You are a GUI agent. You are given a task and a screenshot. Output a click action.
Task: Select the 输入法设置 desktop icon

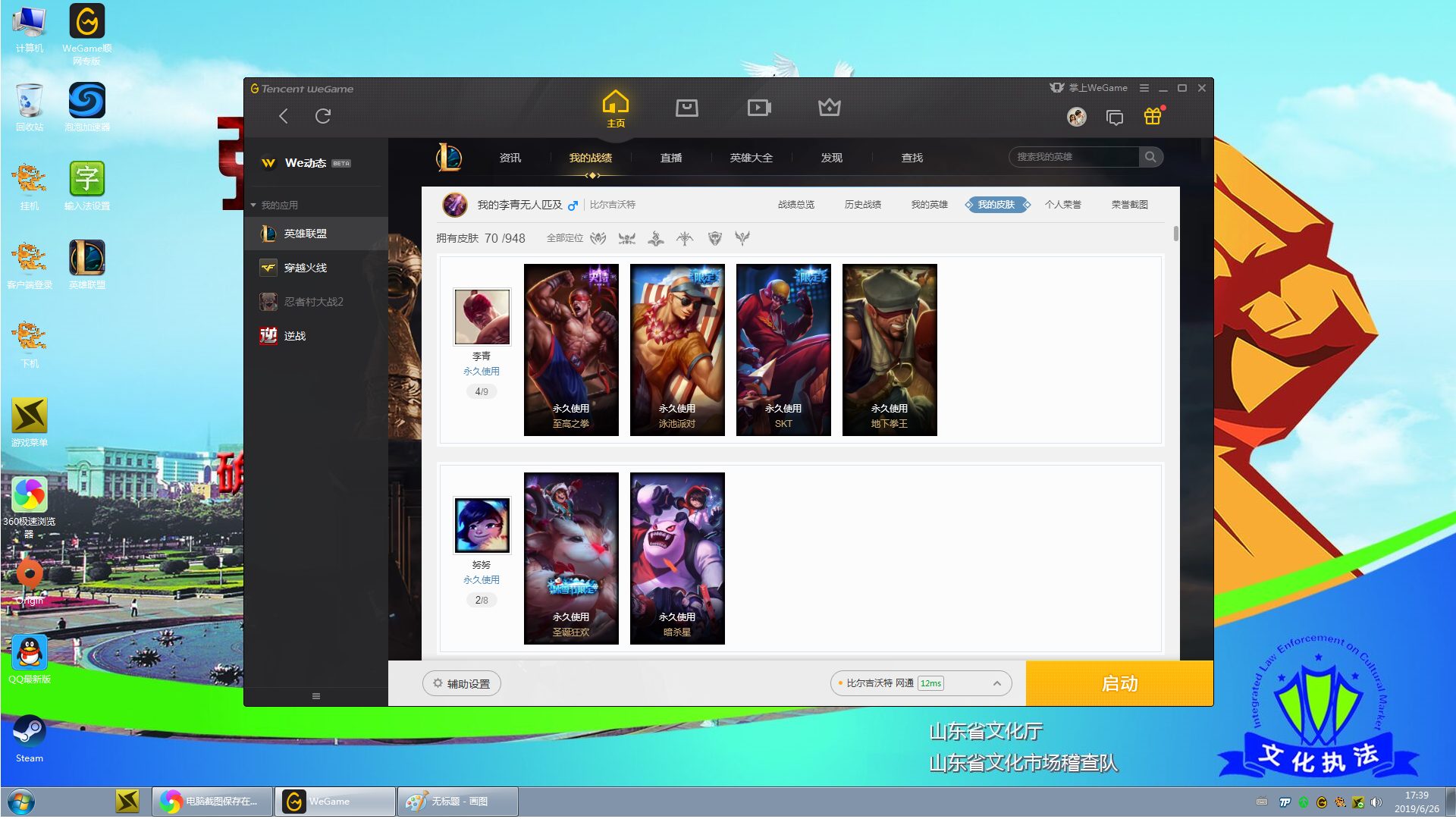pyautogui.click(x=87, y=187)
